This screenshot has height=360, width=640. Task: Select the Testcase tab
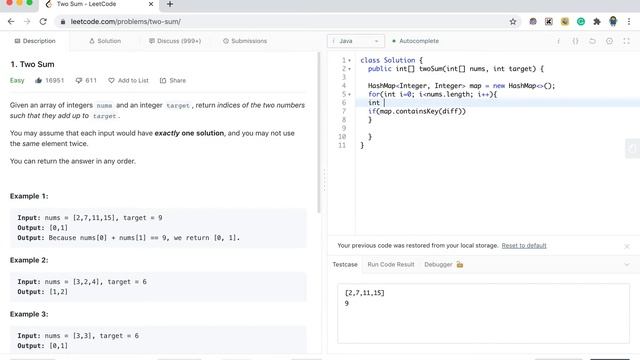point(345,264)
